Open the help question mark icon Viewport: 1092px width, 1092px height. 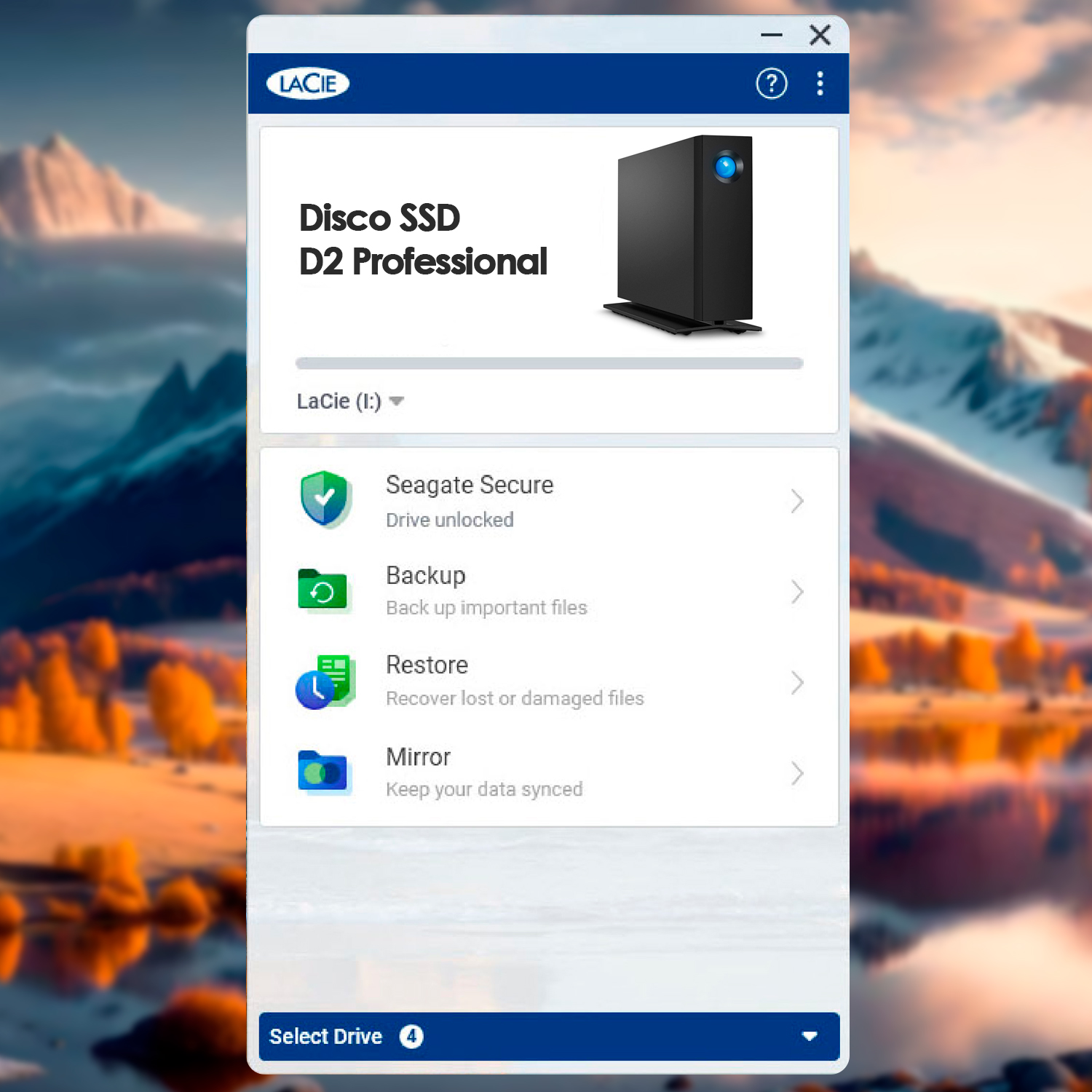click(x=771, y=84)
